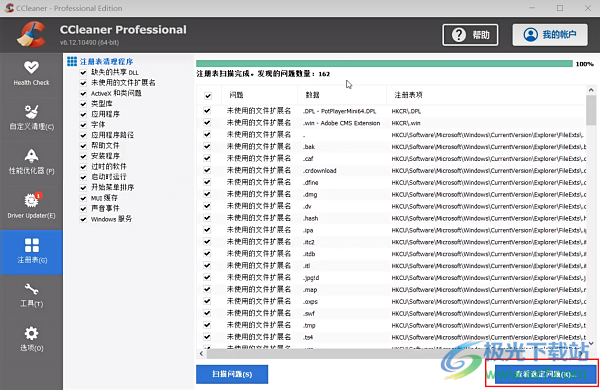The width and height of the screenshot is (600, 390).
Task: Click the horizontal scrollbar left arrow
Action: 201,353
